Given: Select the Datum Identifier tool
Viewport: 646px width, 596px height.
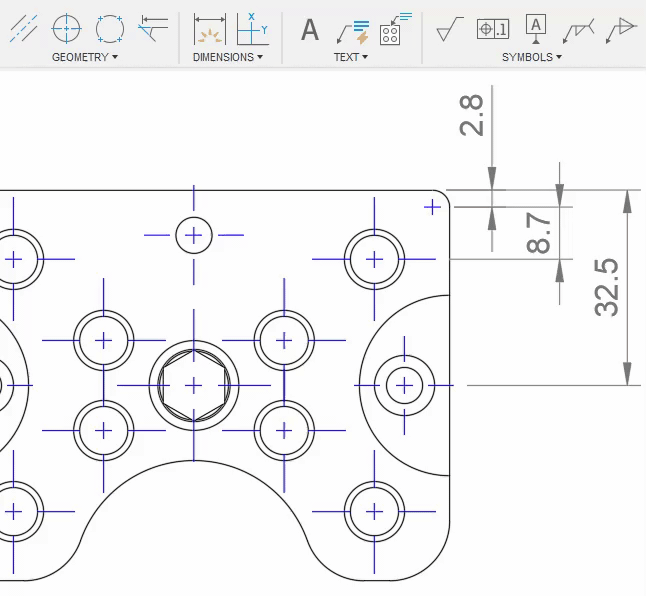Looking at the screenshot, I should (536, 29).
